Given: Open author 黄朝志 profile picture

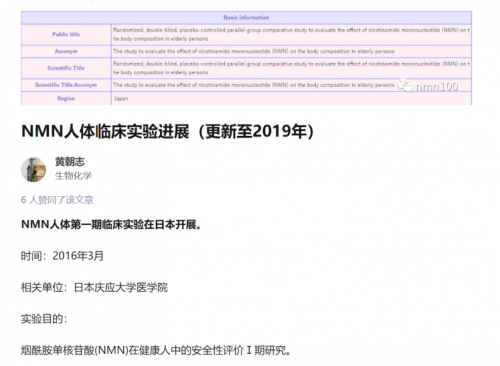Looking at the screenshot, I should point(33,170).
